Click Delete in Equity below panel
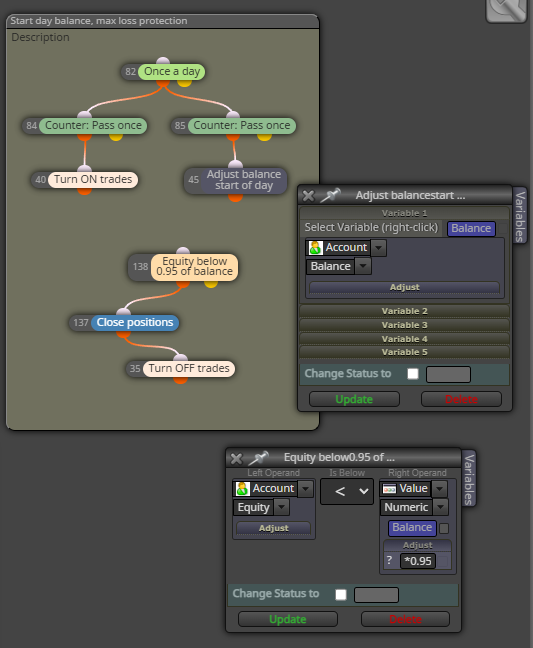 pyautogui.click(x=405, y=619)
